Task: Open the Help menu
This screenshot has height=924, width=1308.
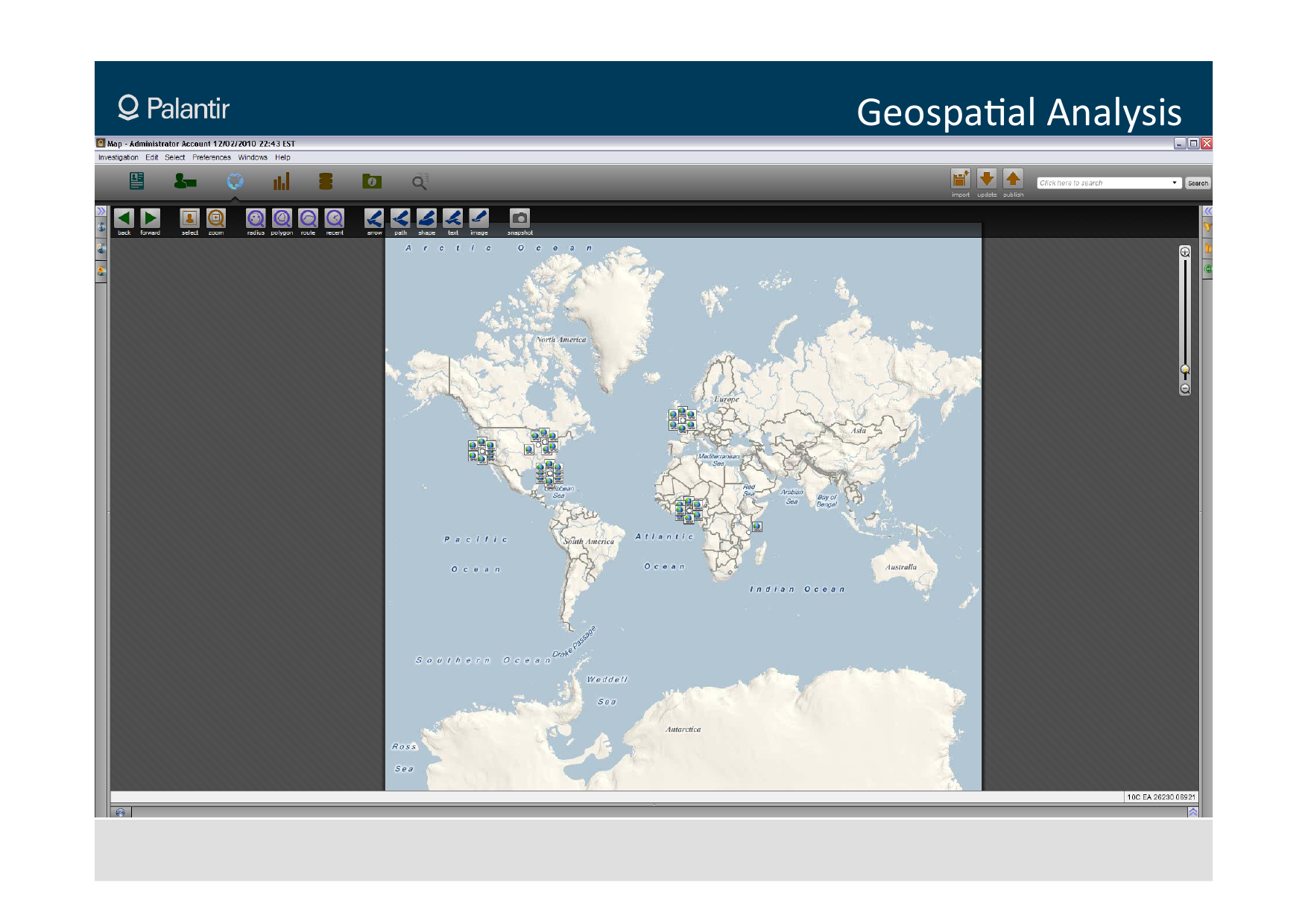Action: [282, 157]
